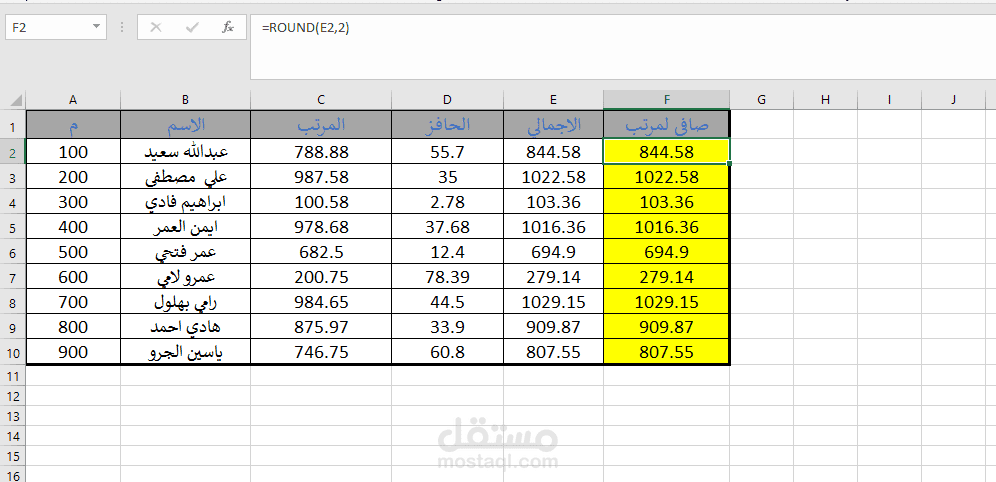
Task: Select yellow cell 807.55 in column F
Action: [x=666, y=352]
